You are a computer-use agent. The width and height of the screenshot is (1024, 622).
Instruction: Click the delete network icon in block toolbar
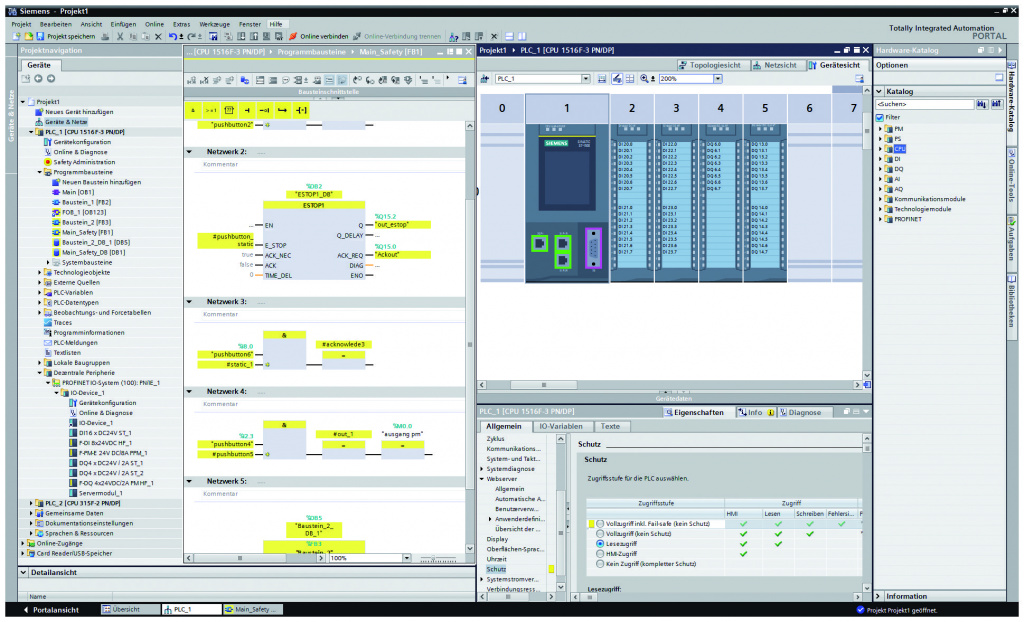[204, 80]
